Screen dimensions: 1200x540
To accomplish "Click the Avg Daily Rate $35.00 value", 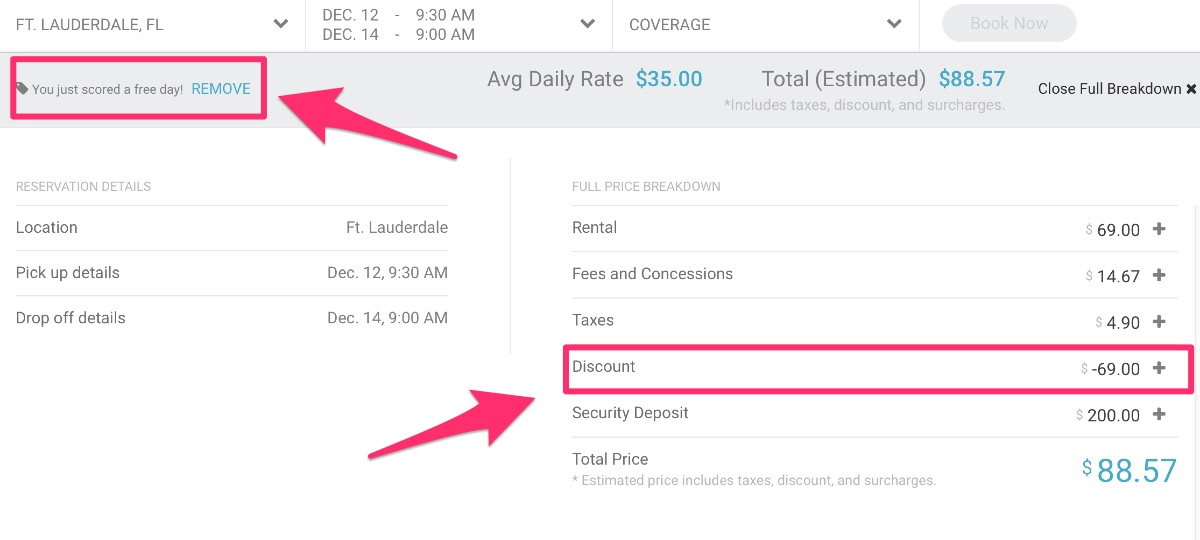I will [668, 79].
